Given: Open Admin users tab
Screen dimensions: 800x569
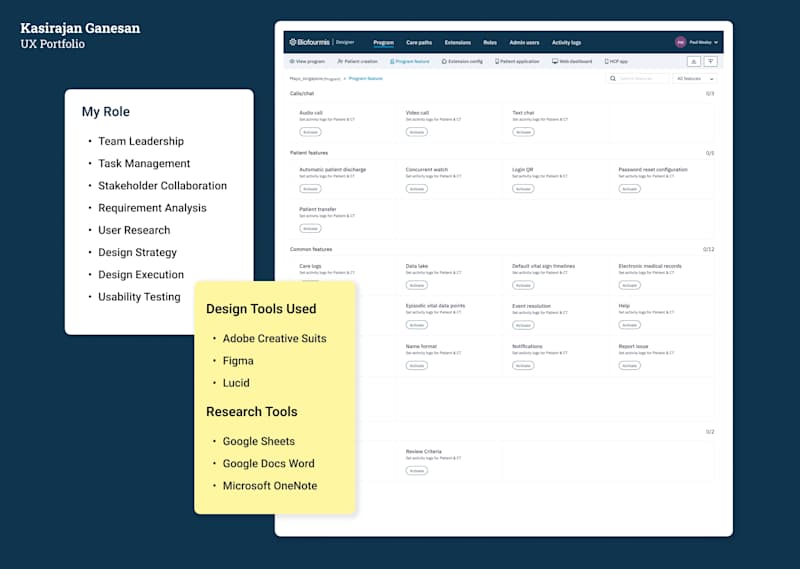Looking at the screenshot, I should point(524,42).
